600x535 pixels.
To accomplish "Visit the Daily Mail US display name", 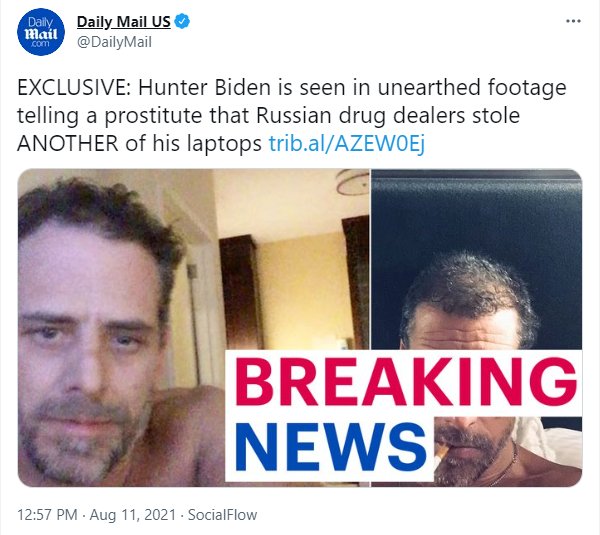I will coord(124,22).
